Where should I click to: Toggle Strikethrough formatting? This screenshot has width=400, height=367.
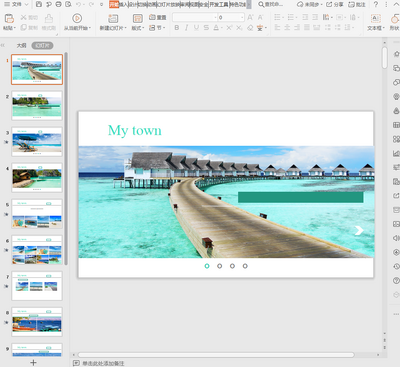206,28
